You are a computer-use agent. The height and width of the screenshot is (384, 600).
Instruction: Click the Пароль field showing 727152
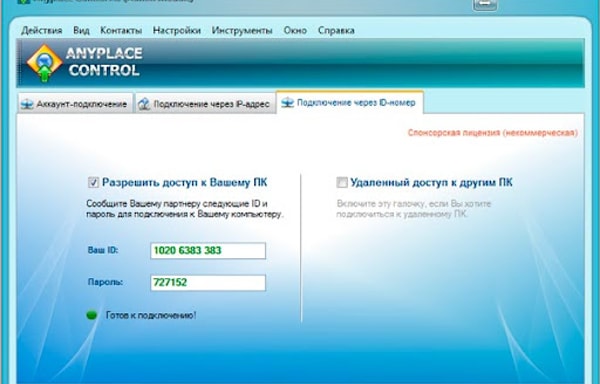tap(208, 283)
